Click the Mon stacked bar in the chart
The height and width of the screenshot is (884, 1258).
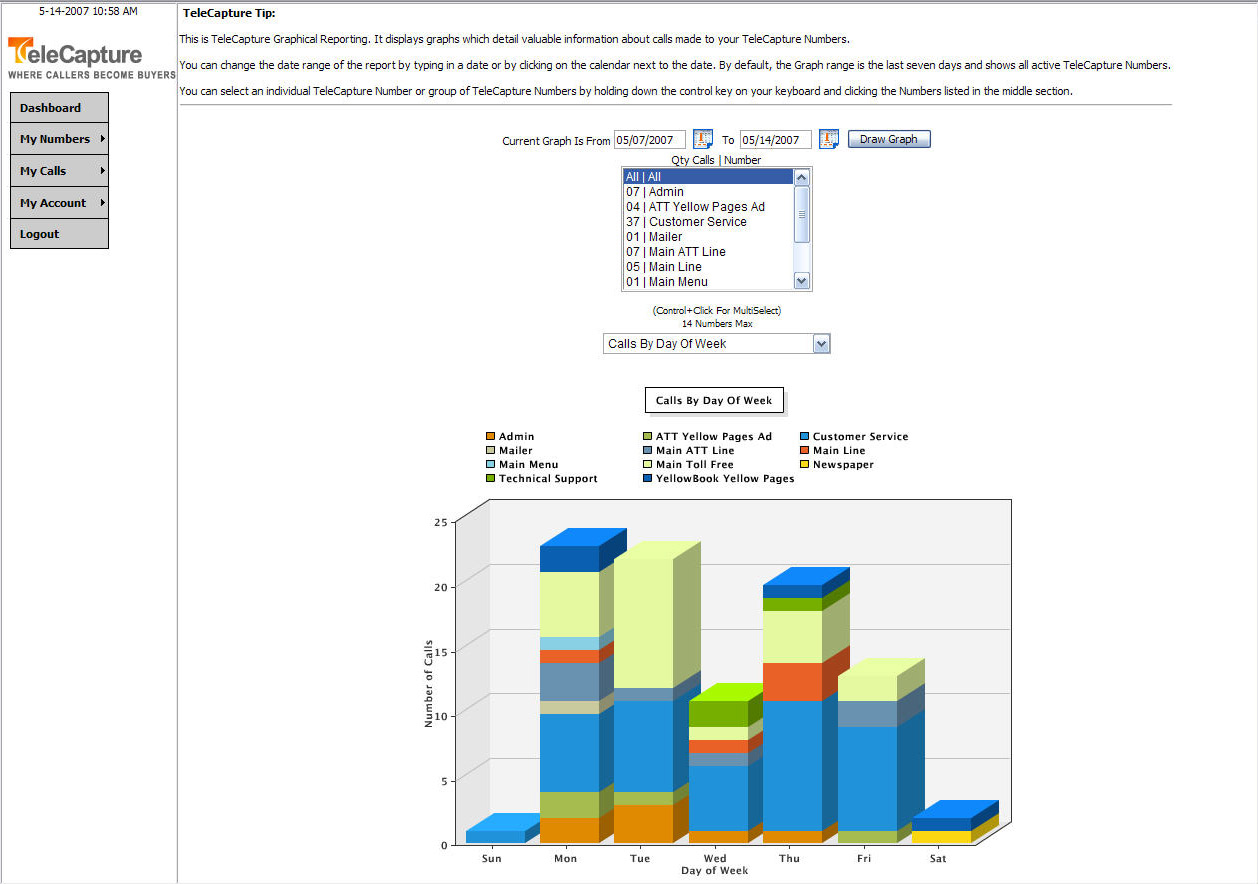(x=583, y=686)
